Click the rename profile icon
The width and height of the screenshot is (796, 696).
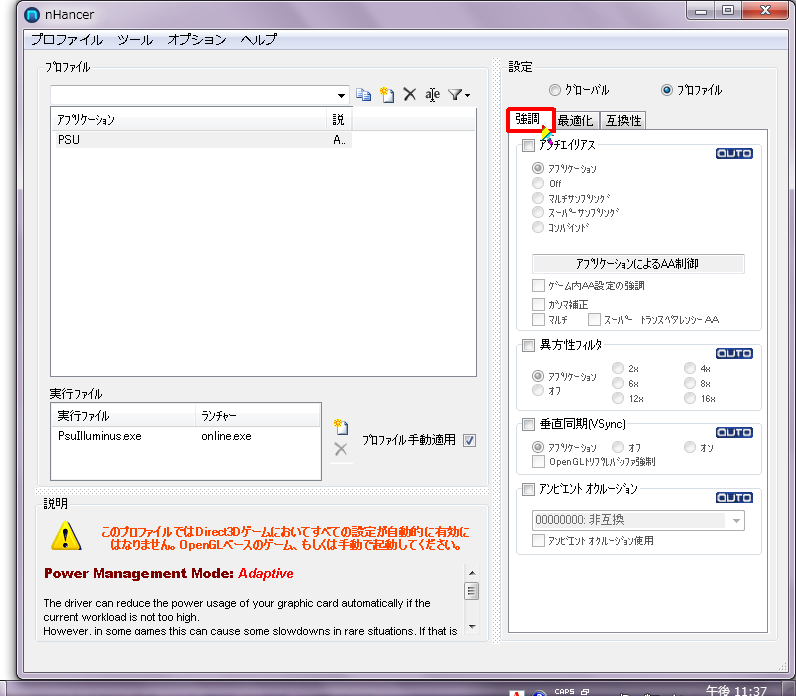tap(433, 94)
